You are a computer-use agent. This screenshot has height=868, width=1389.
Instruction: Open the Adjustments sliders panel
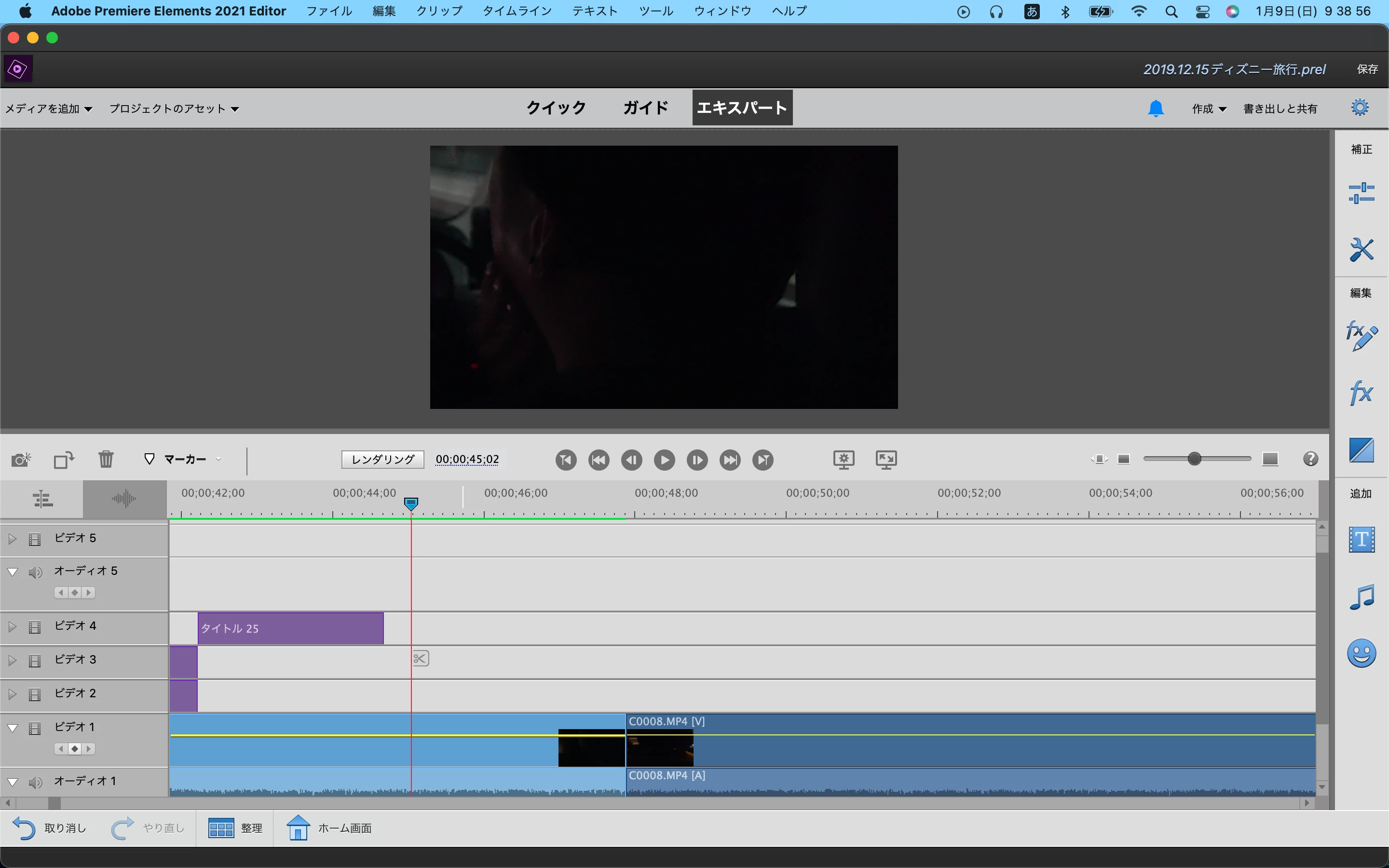pyautogui.click(x=1361, y=193)
